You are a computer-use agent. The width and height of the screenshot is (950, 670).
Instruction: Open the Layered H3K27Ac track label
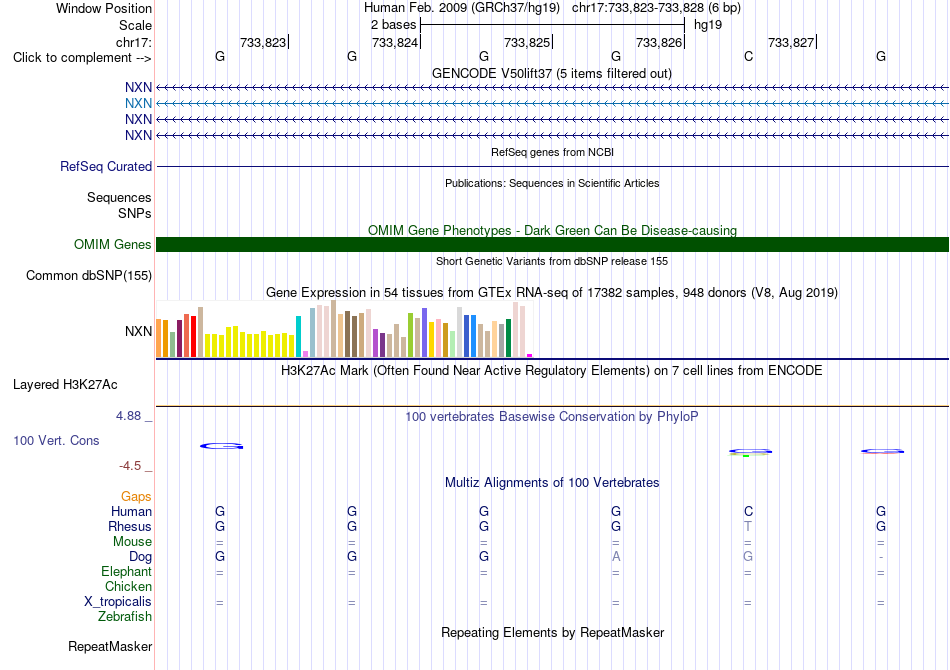(x=65, y=385)
